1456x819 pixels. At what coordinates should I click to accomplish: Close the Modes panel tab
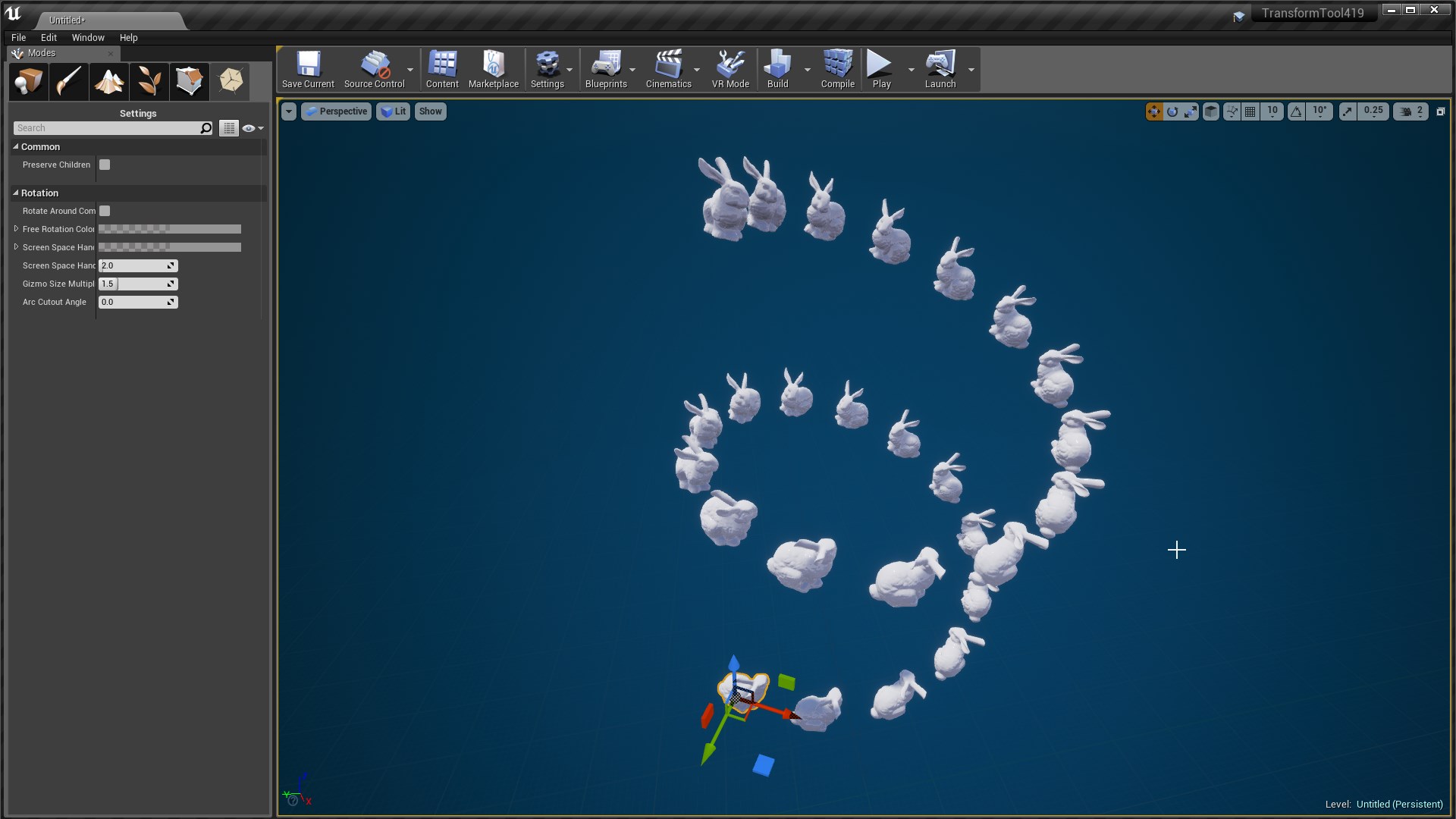point(111,54)
